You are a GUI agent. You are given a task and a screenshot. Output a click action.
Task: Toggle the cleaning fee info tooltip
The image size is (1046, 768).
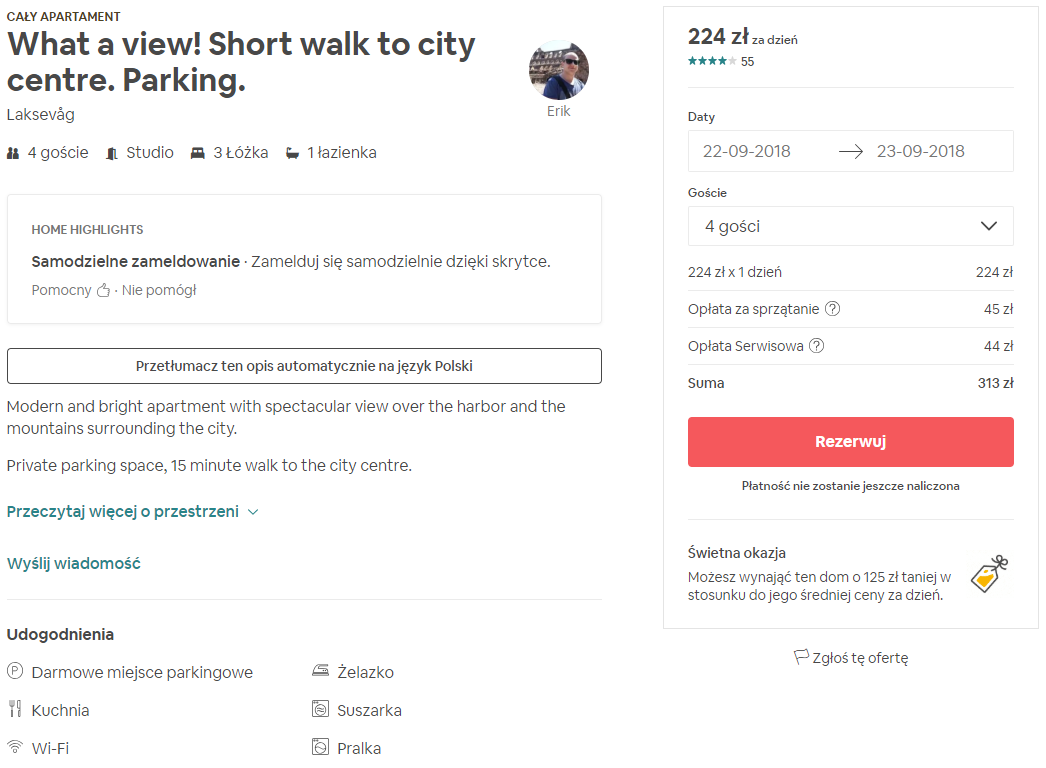pos(833,309)
